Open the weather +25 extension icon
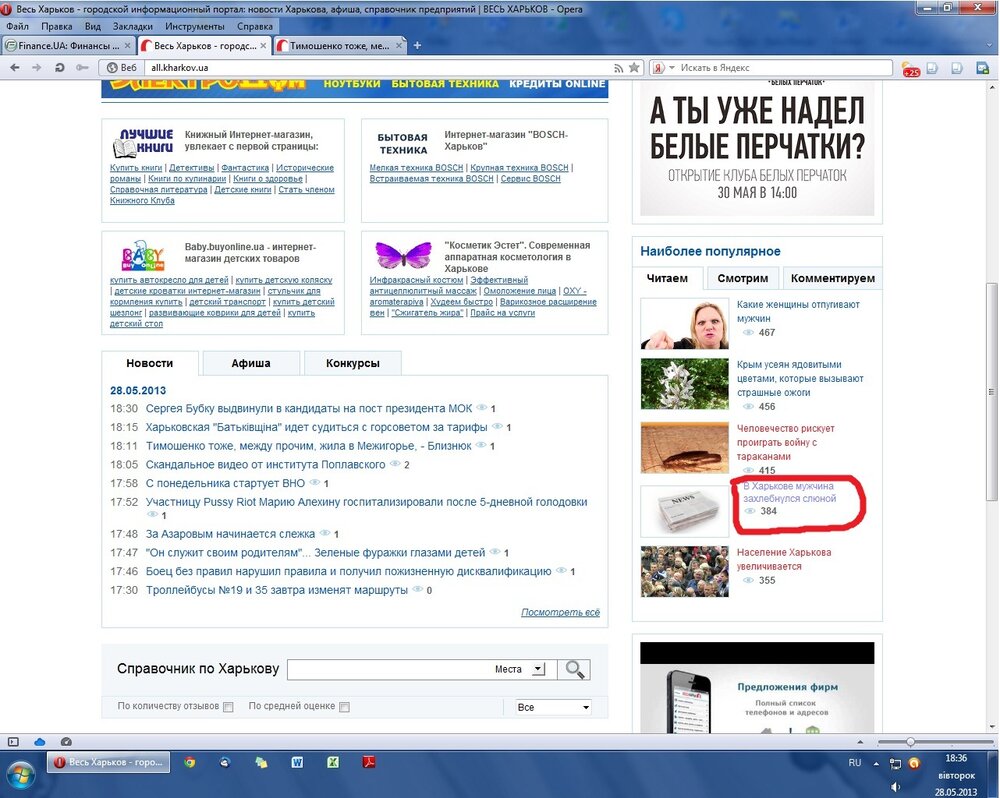 910,68
